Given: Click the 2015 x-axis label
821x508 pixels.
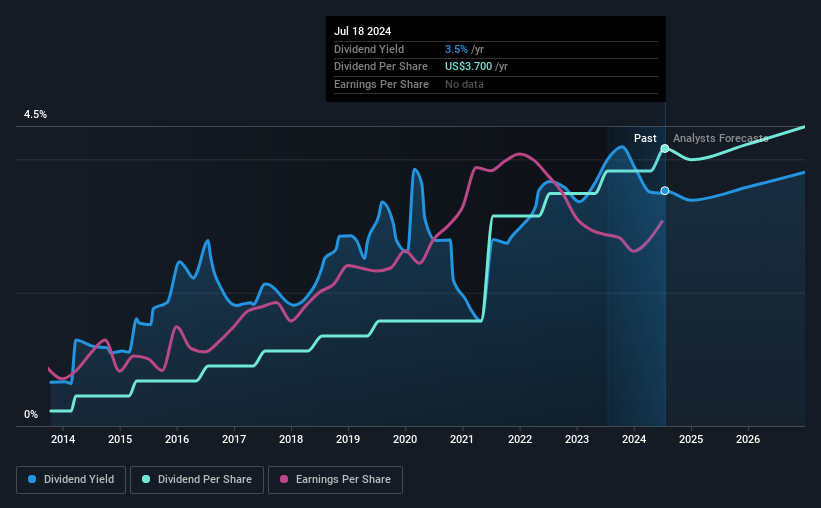Looking at the screenshot, I should coord(120,439).
